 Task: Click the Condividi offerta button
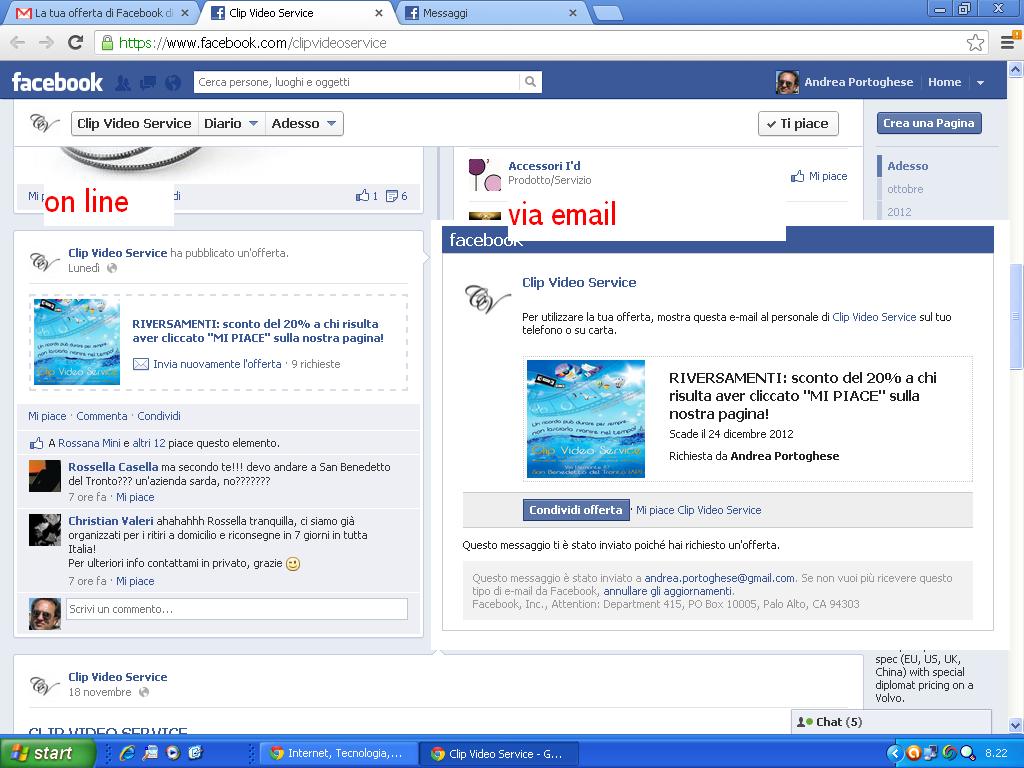[575, 510]
